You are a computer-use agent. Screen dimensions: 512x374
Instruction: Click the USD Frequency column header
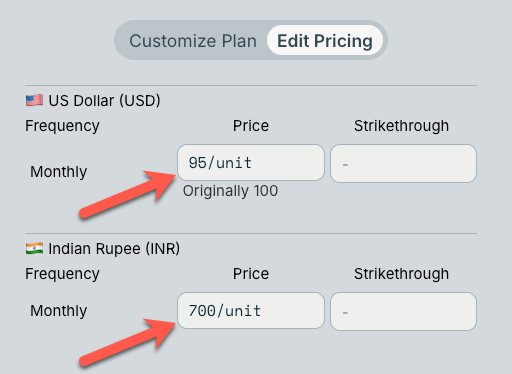[62, 126]
